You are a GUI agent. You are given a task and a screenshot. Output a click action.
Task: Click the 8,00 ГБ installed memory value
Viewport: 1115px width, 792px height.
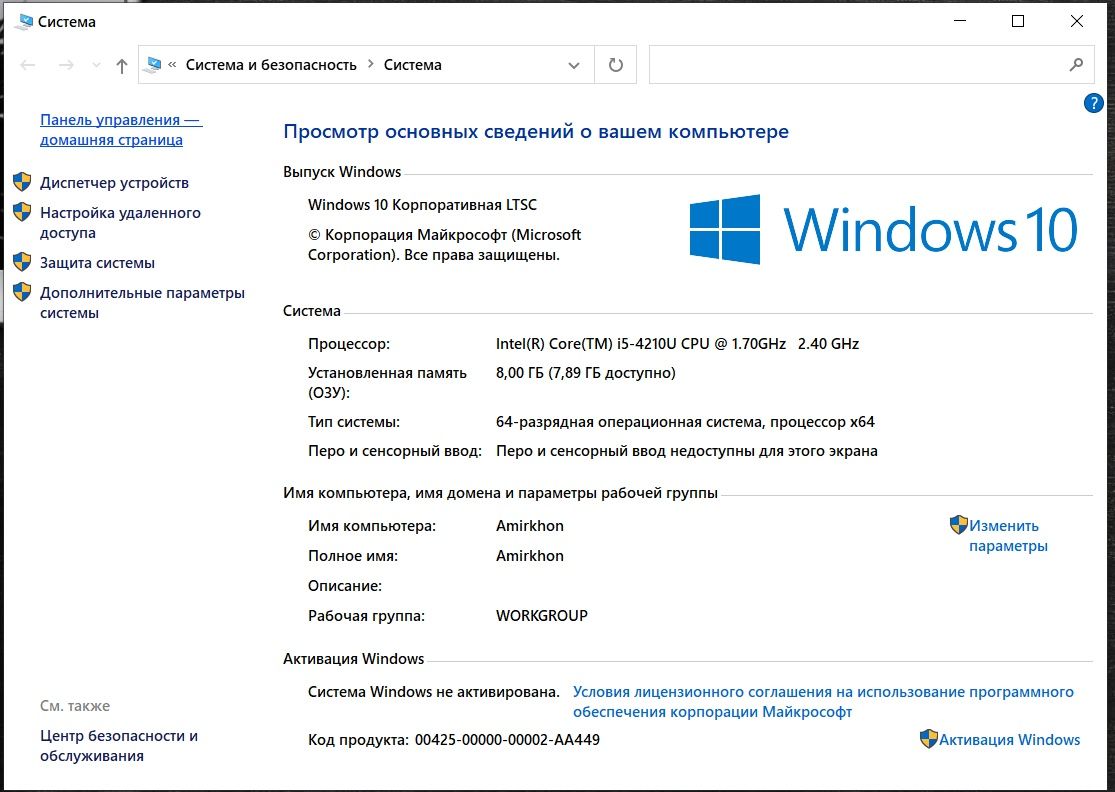(585, 373)
